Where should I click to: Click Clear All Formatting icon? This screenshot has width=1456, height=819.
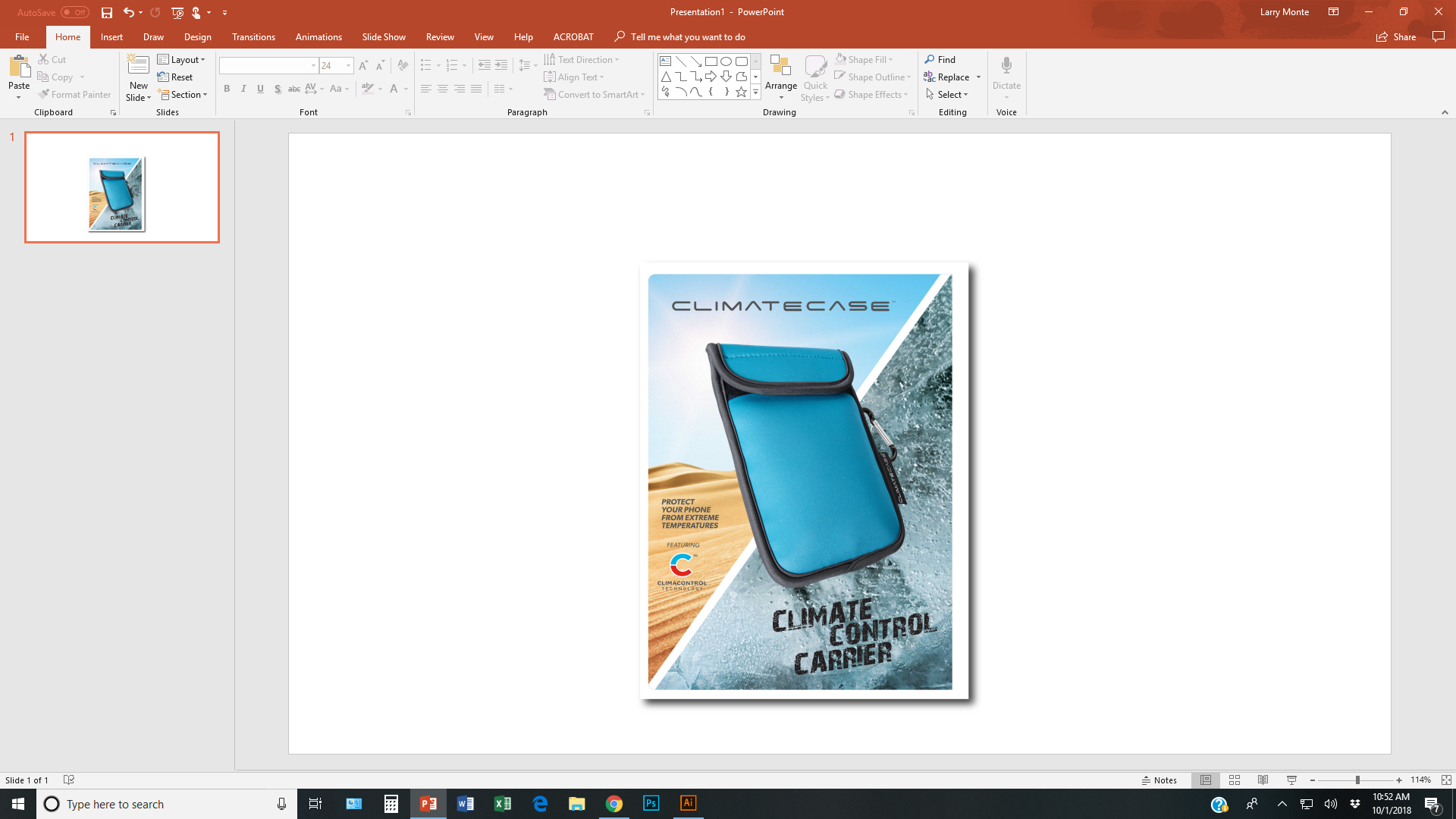[x=403, y=66]
